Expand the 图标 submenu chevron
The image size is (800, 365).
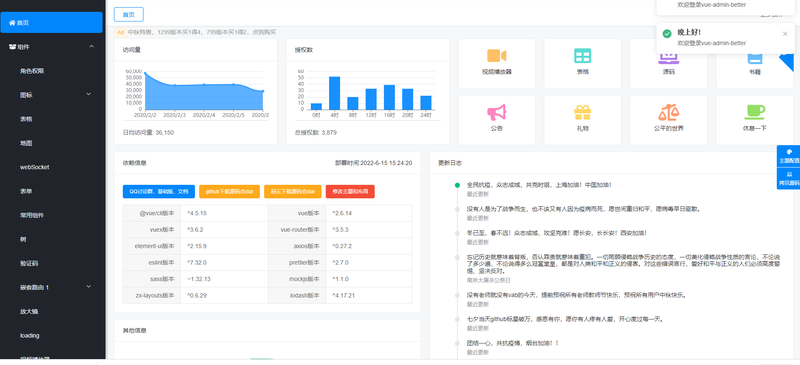coord(88,94)
